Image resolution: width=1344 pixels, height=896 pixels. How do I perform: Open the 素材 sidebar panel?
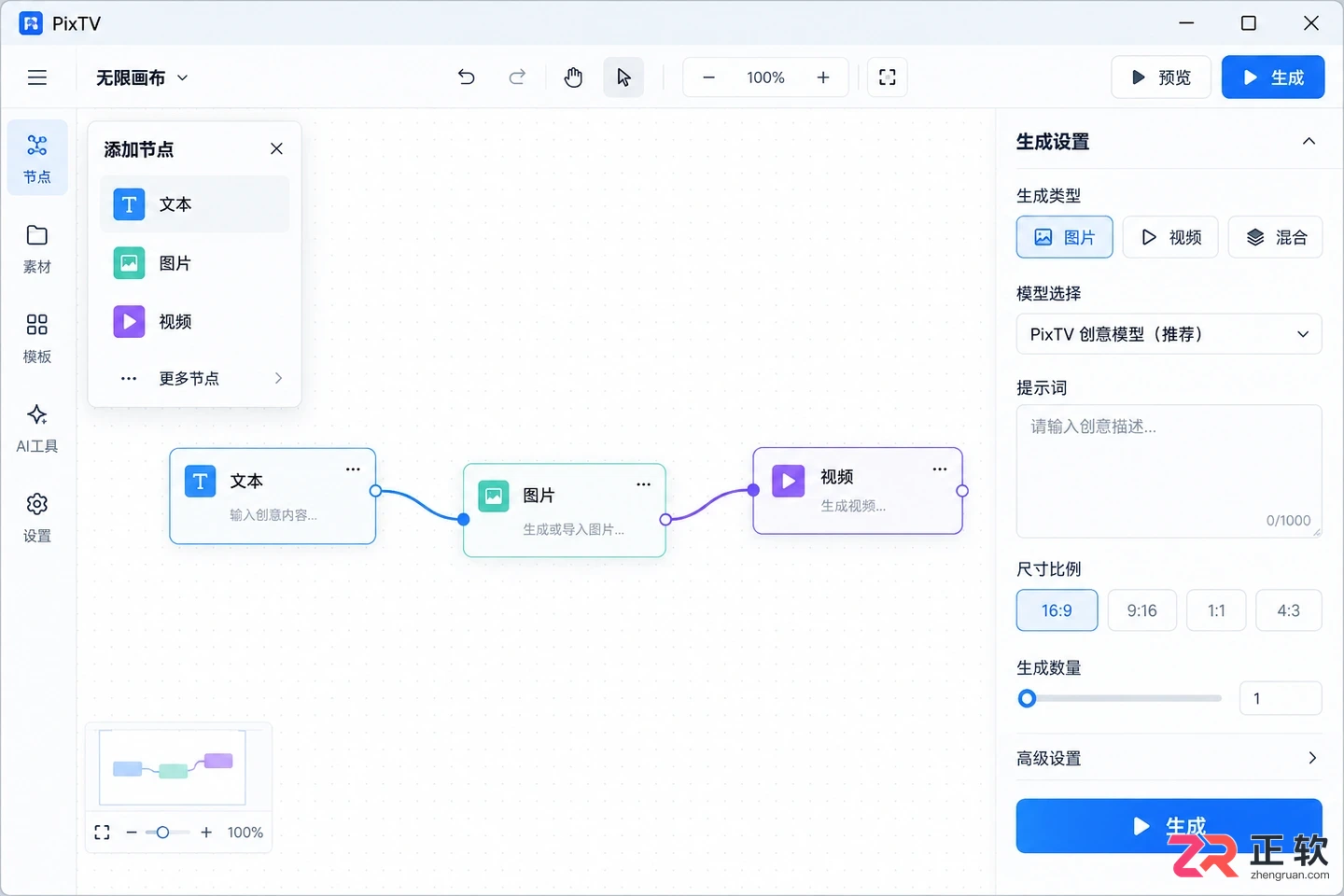click(37, 248)
